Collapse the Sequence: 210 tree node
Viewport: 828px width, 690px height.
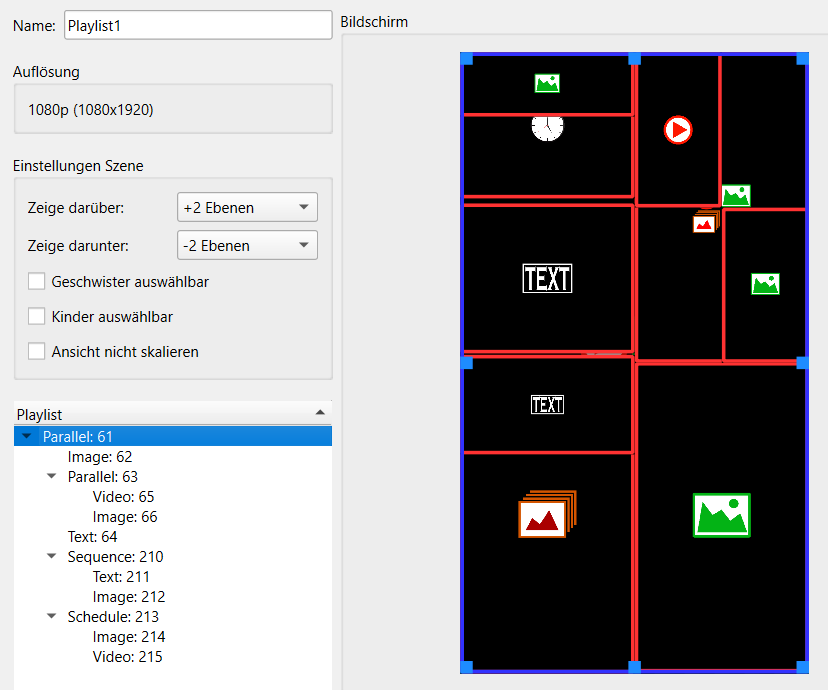pyautogui.click(x=51, y=557)
